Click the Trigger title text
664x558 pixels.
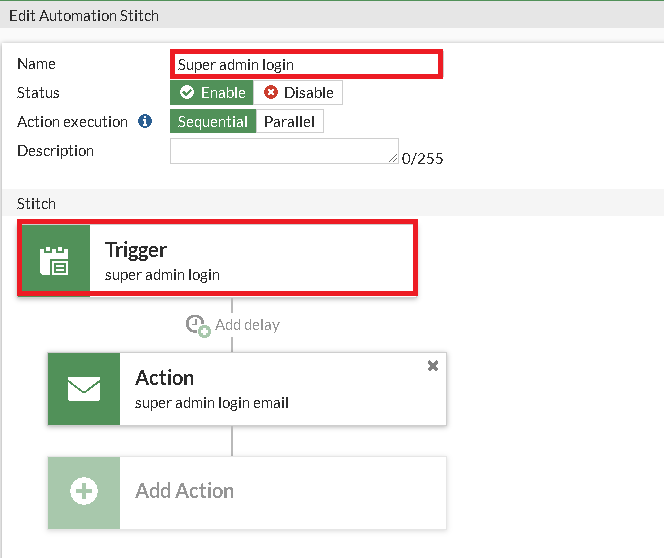click(x=136, y=250)
